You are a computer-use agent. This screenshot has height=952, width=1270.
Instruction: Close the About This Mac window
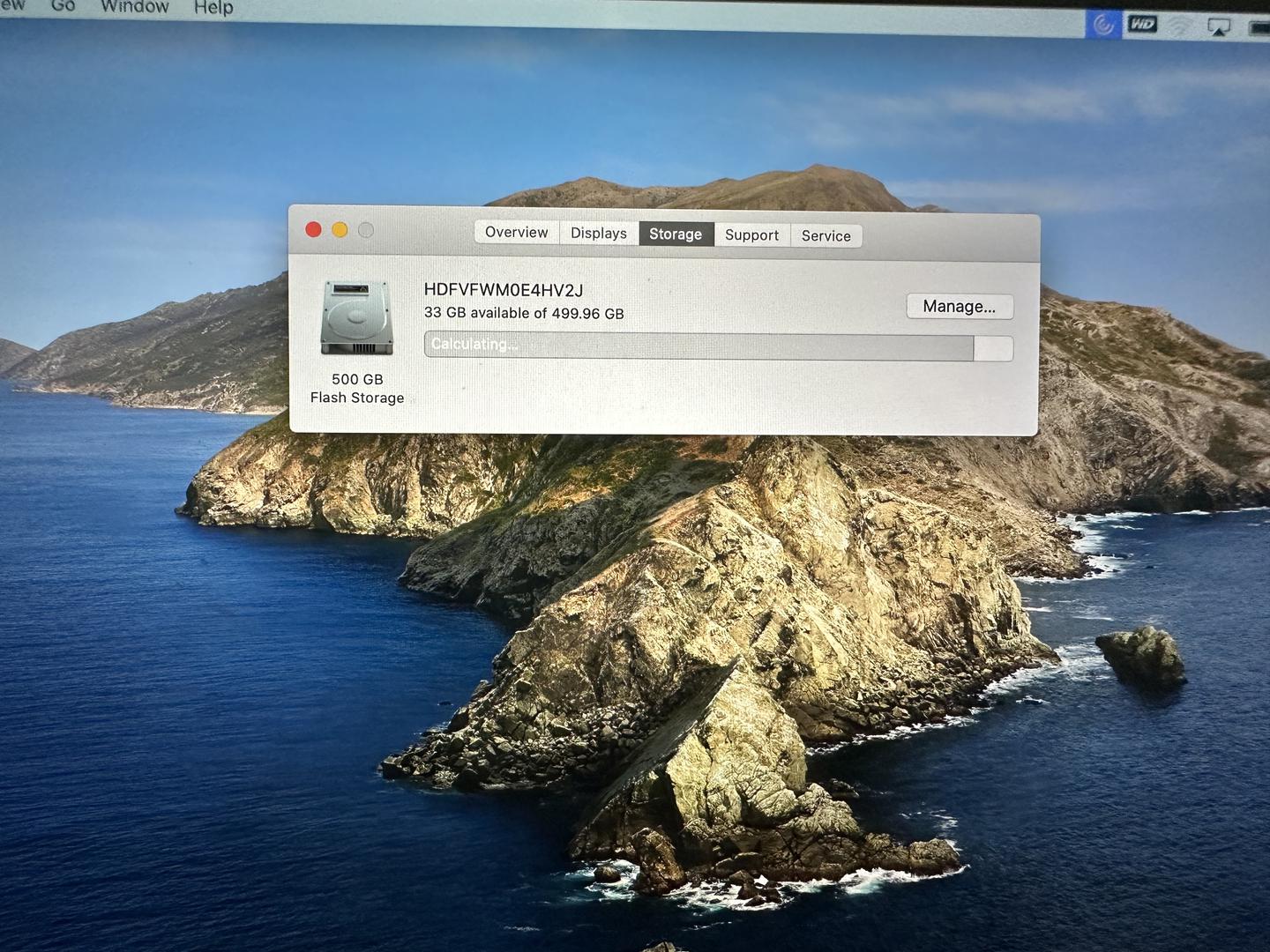(313, 229)
